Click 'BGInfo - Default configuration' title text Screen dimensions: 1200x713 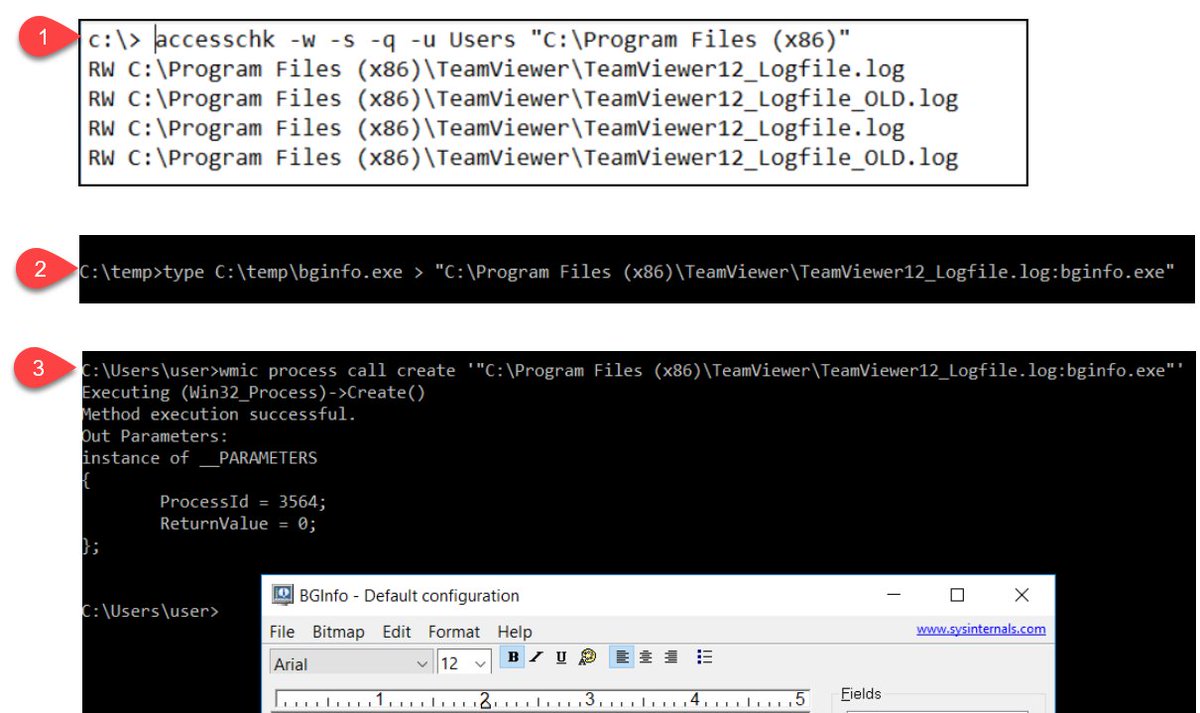click(x=409, y=595)
